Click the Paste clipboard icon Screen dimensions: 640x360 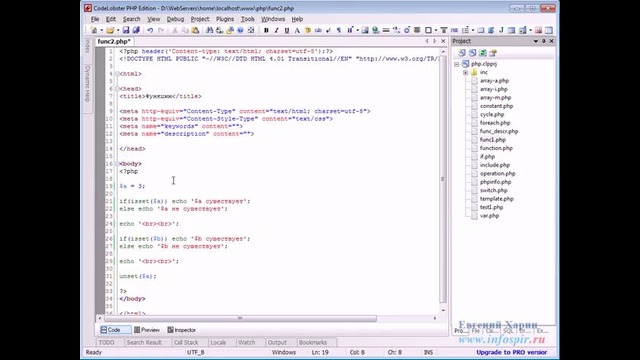click(x=195, y=30)
